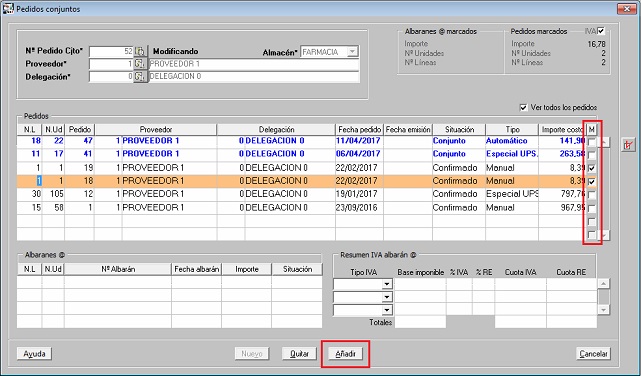The image size is (641, 376).
Task: Click Situación column header in Pedidos grid
Action: tap(459, 130)
